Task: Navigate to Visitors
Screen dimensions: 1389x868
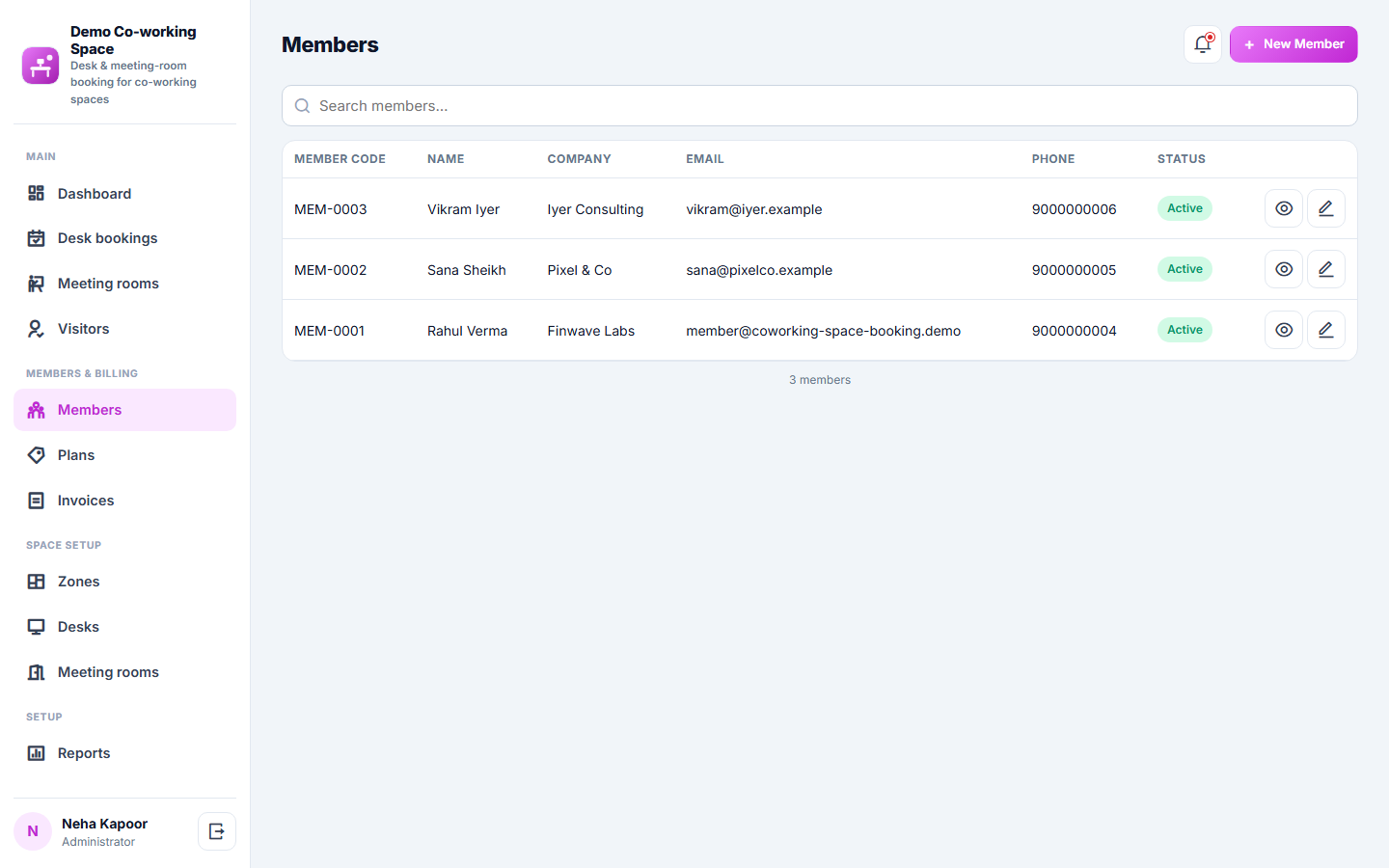Action: tap(125, 329)
